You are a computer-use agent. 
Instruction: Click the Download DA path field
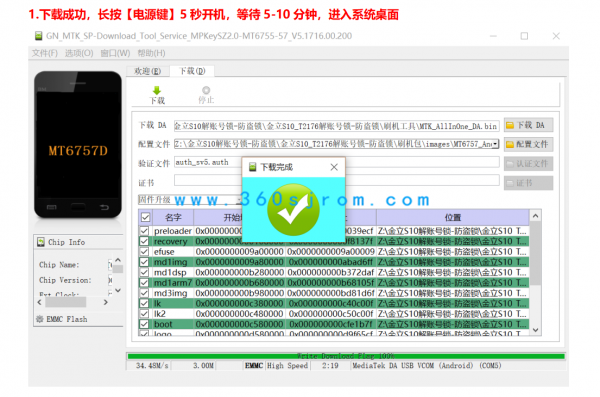click(x=336, y=126)
